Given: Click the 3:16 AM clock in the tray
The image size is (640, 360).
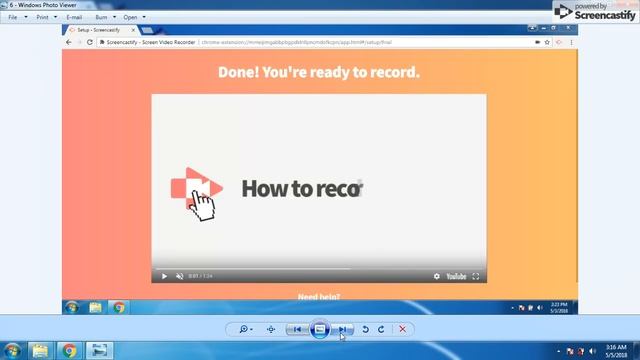Looking at the screenshot, I should coord(616,351).
